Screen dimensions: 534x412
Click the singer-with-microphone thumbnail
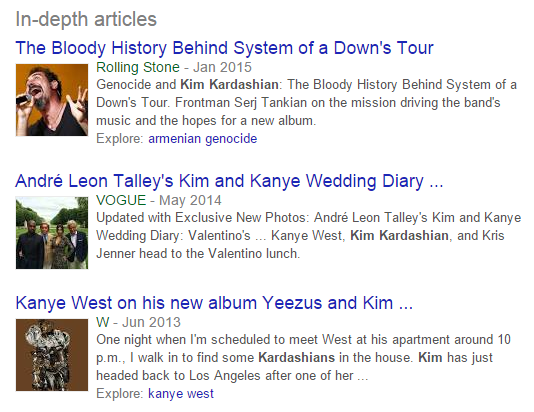coord(52,100)
